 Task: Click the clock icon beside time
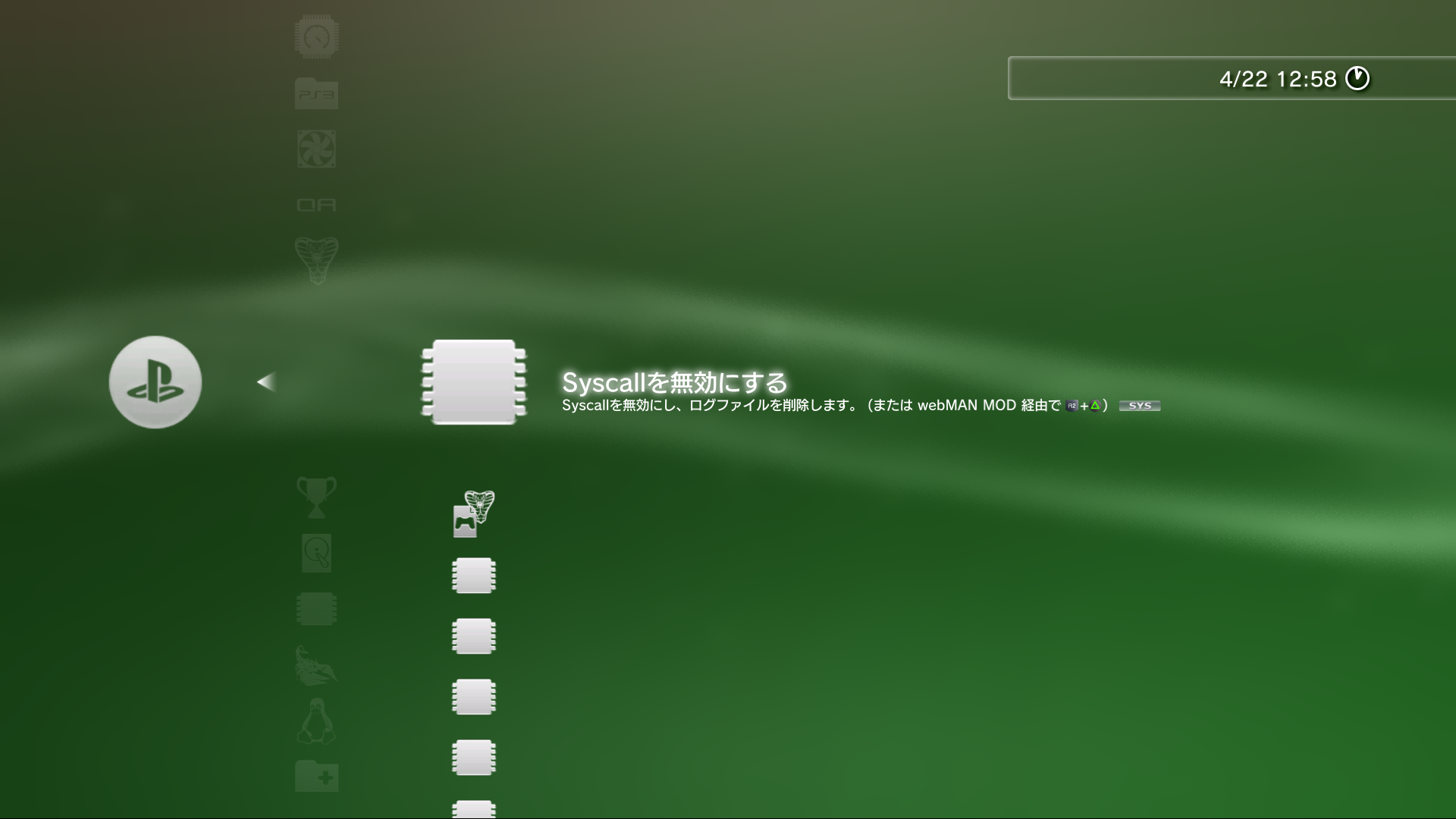click(1357, 78)
